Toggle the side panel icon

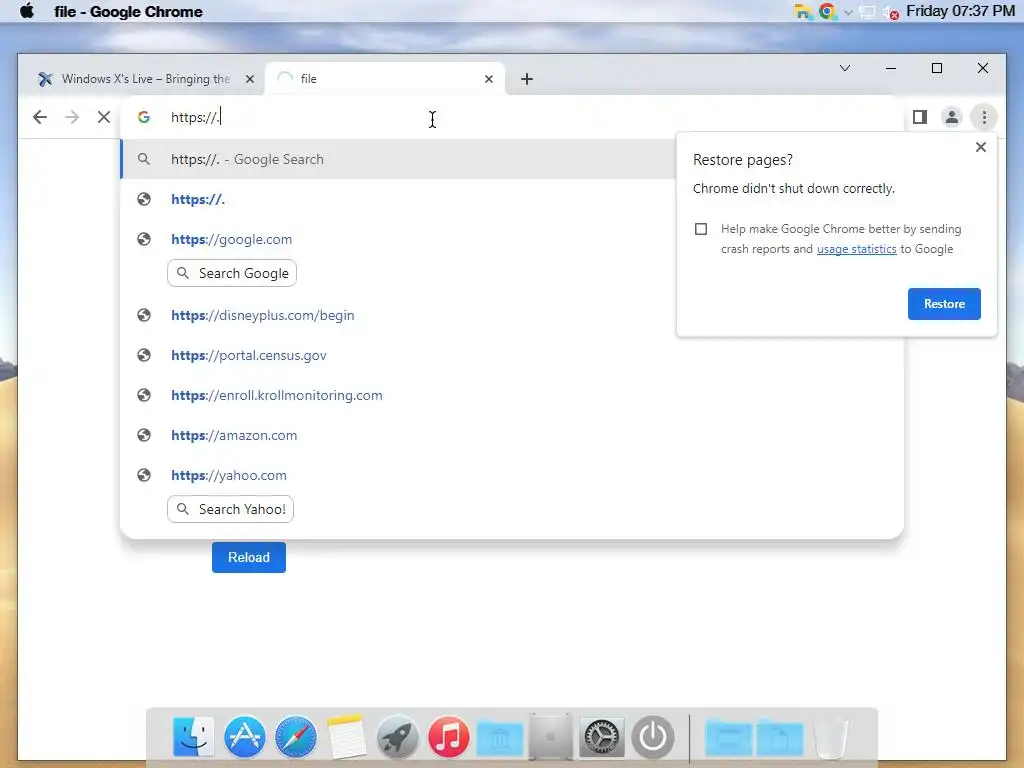(920, 117)
